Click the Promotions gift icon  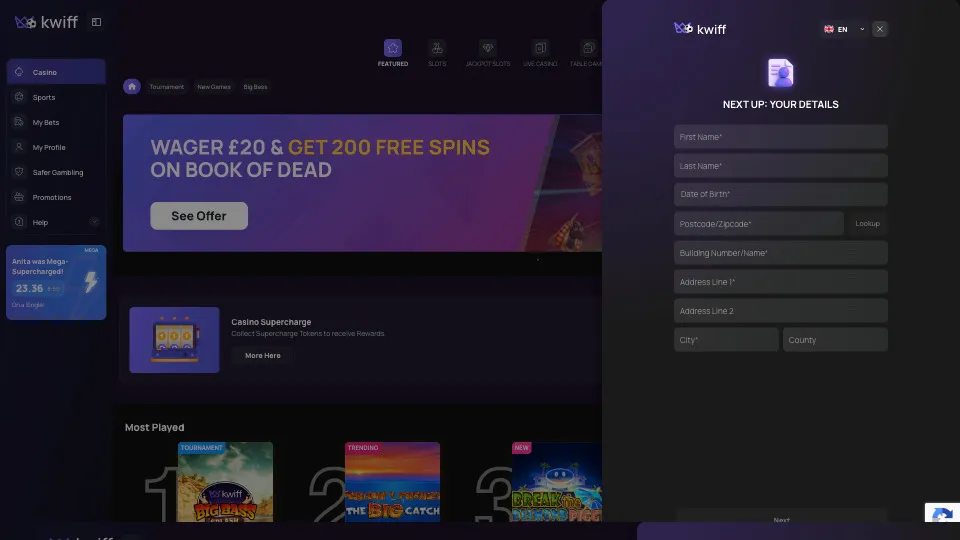pos(19,197)
